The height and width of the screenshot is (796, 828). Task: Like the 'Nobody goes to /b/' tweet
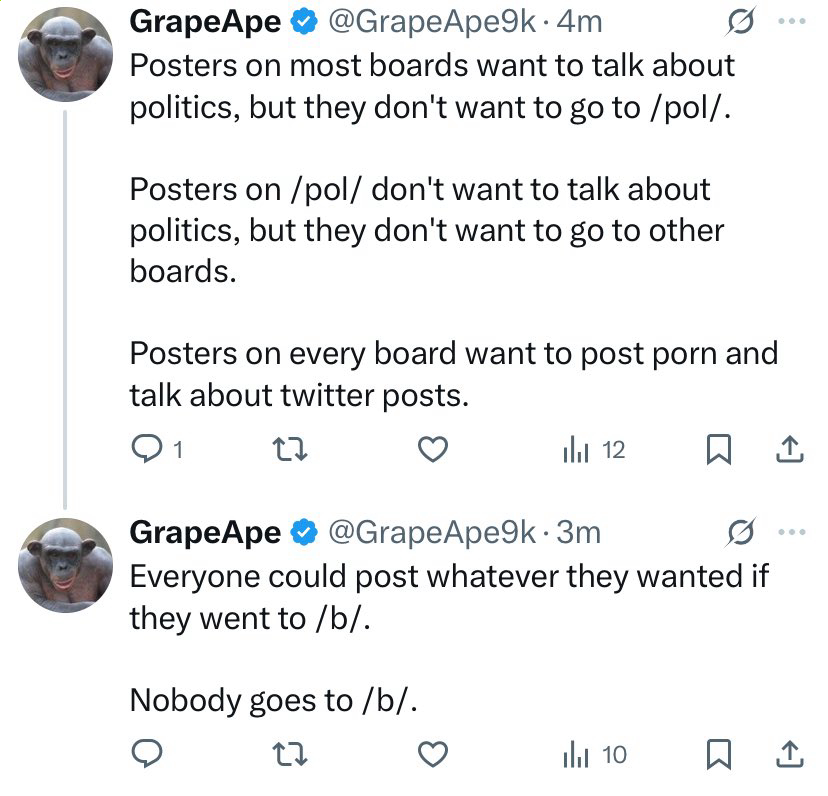tap(433, 754)
